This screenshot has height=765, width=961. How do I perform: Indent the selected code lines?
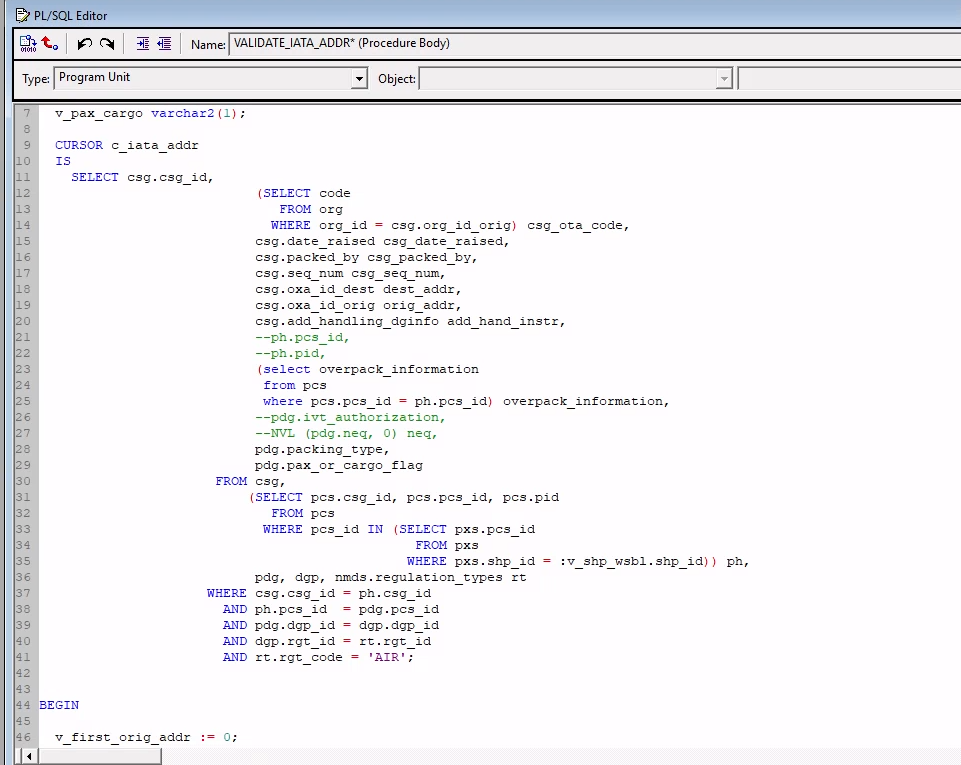point(142,43)
